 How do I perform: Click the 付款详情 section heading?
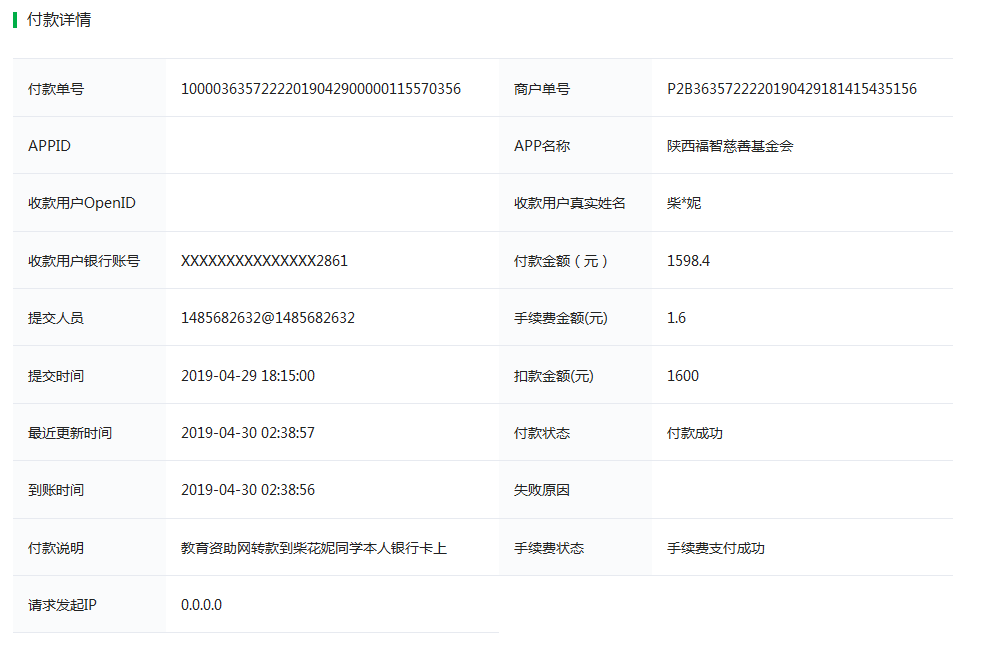tap(58, 19)
